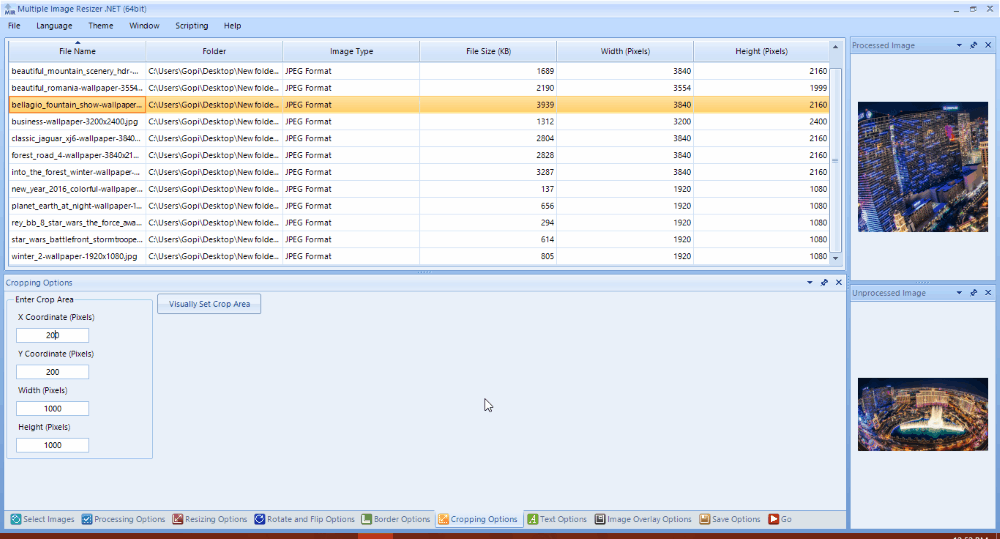
Task: Click file list scroll up arrow
Action: pyautogui.click(x=835, y=47)
